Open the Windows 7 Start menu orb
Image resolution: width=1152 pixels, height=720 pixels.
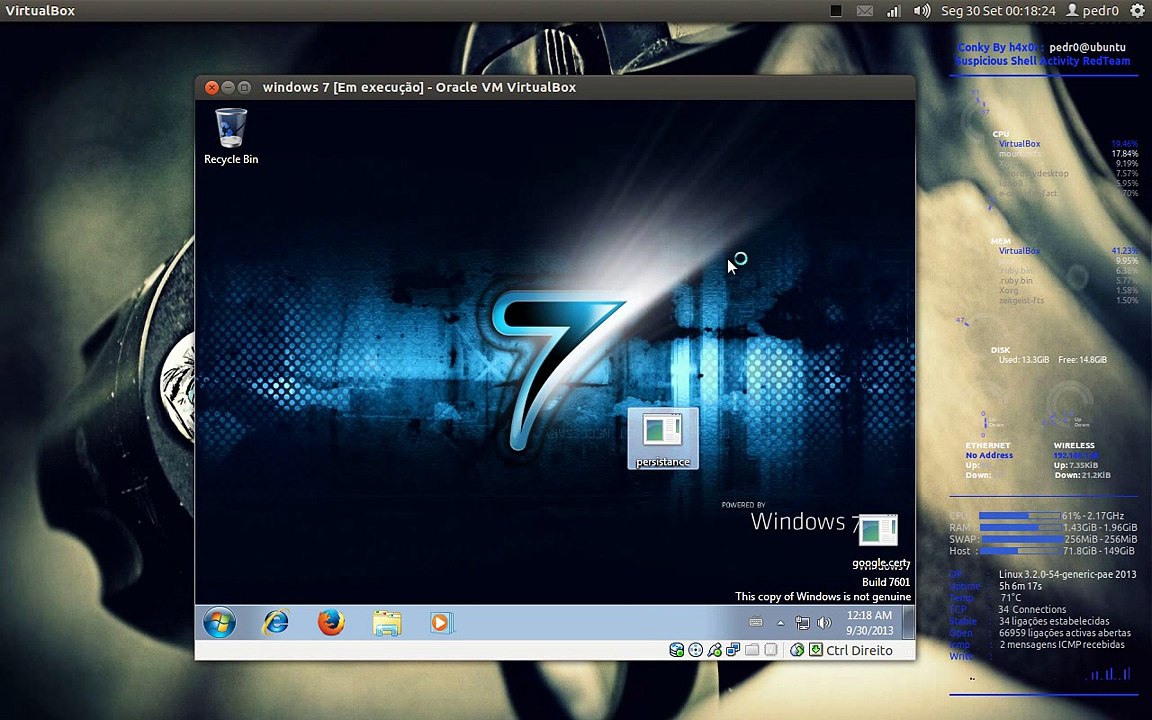tap(219, 623)
